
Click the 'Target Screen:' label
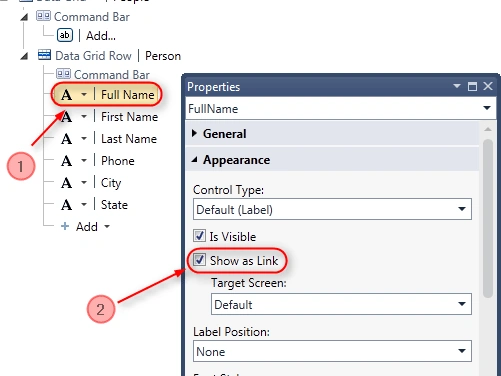tap(249, 283)
